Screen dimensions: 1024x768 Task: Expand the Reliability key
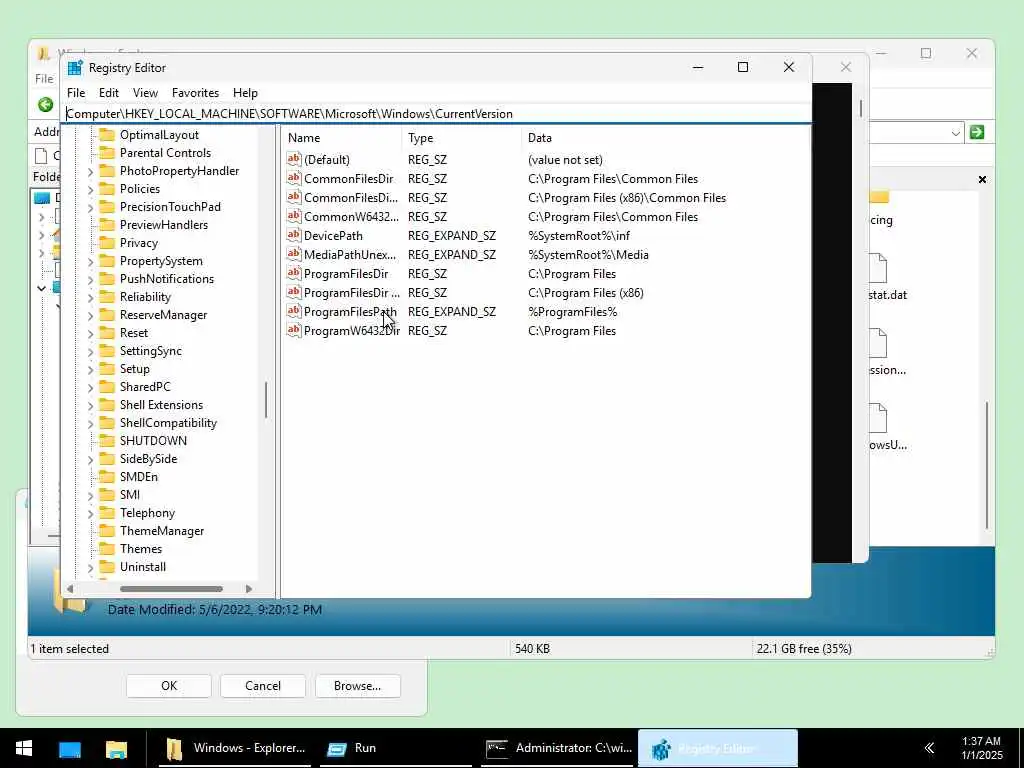tap(90, 298)
